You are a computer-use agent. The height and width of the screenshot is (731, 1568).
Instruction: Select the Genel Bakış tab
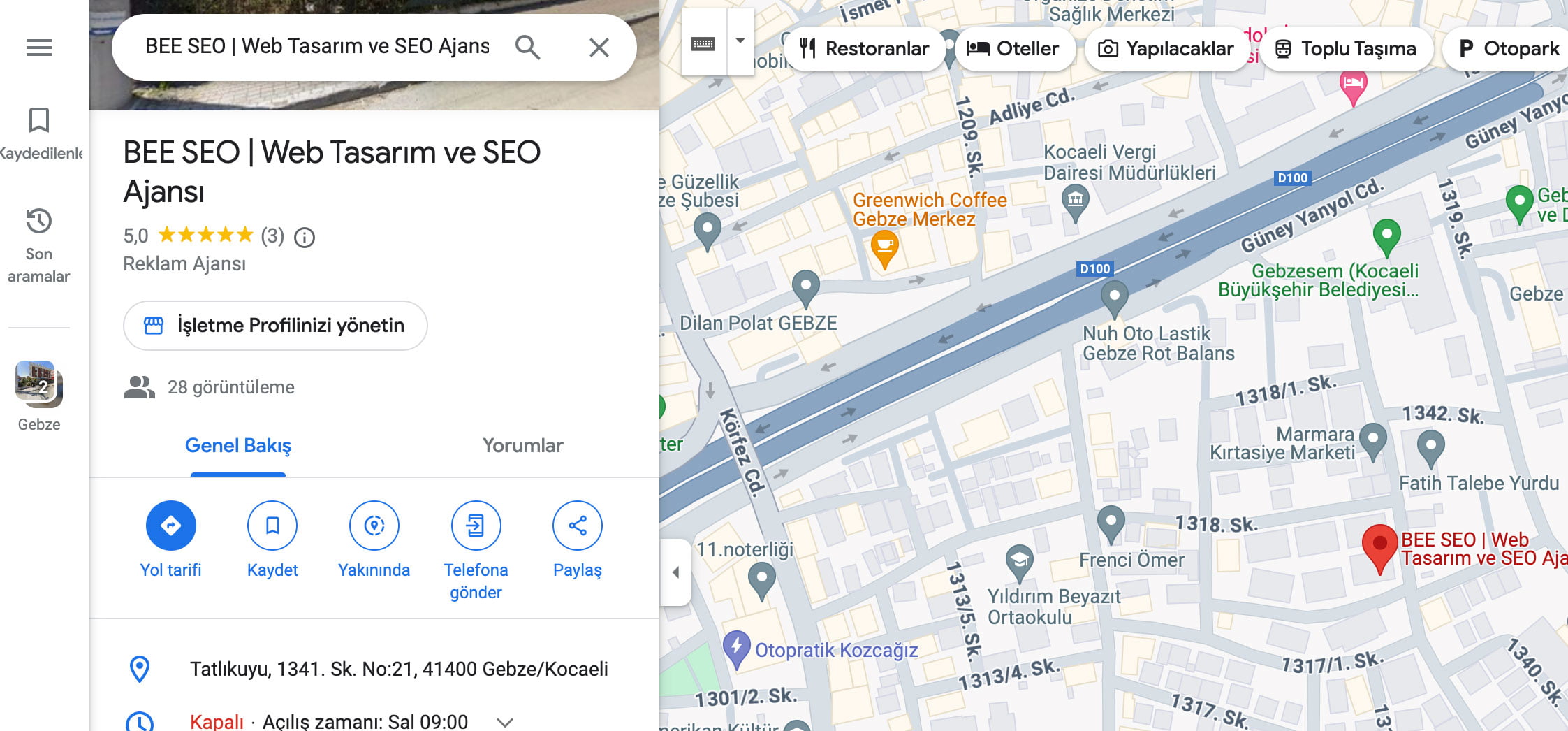(238, 445)
